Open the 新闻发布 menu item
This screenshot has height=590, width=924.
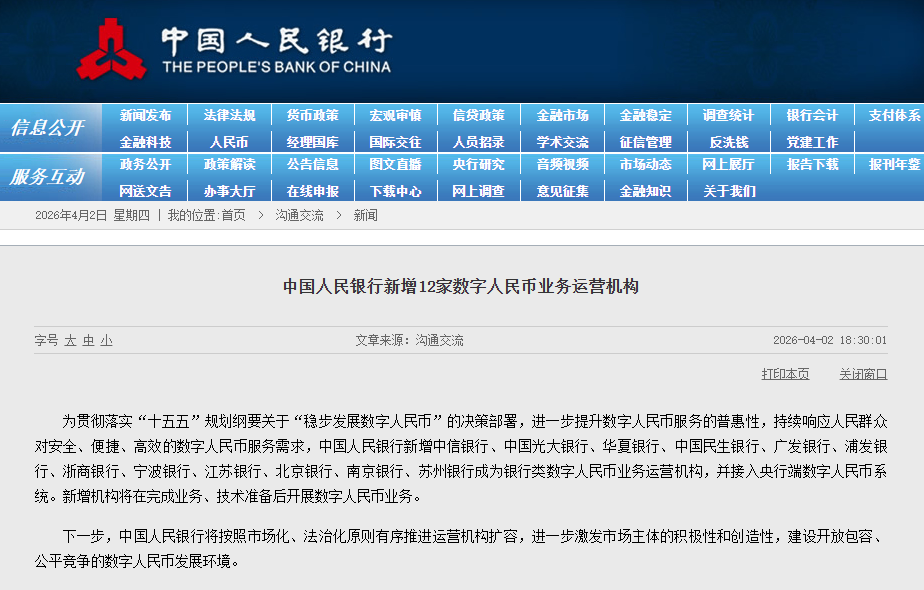click(x=146, y=116)
